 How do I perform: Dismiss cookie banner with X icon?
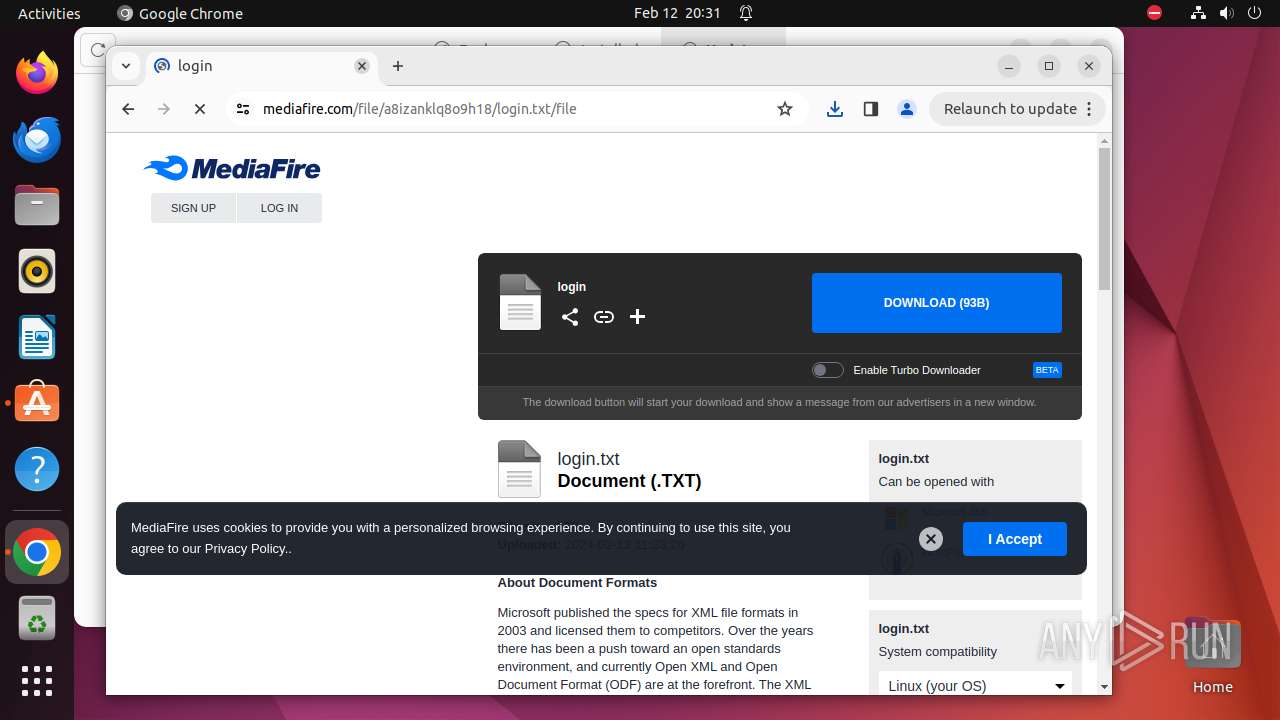(931, 539)
